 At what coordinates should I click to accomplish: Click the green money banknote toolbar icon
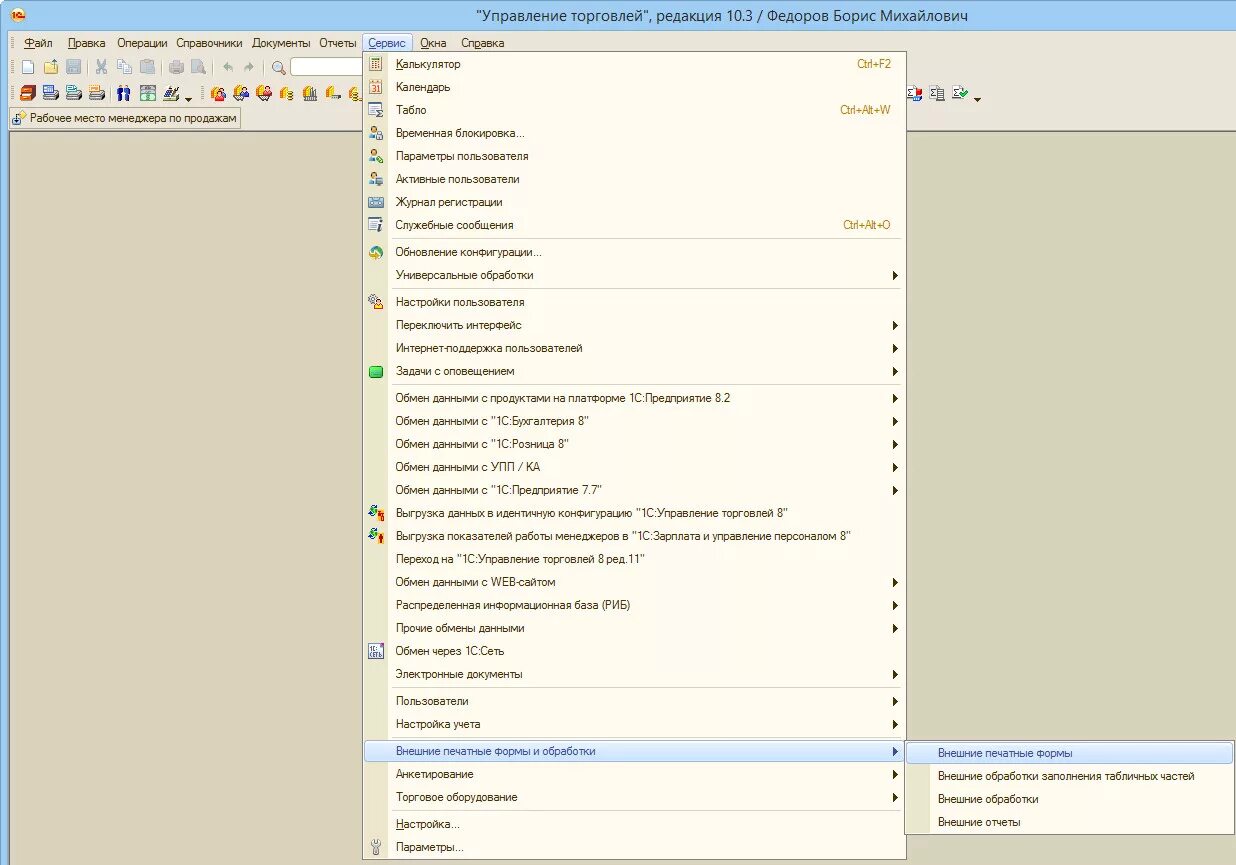tap(148, 93)
